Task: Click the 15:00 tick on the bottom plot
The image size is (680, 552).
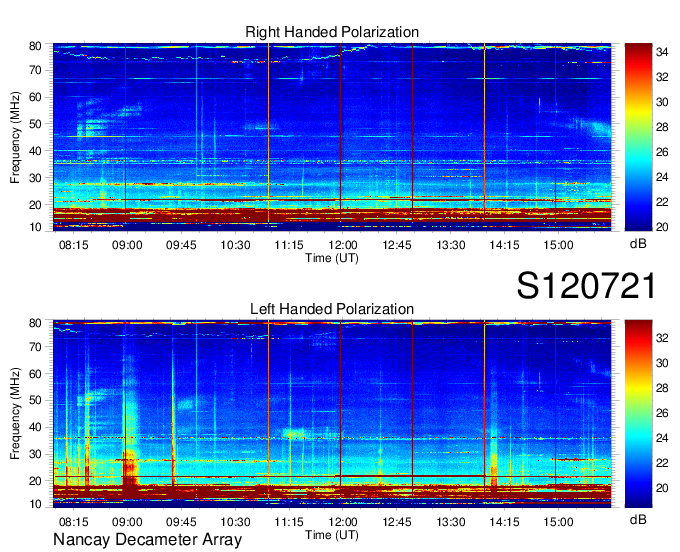Action: [x=558, y=522]
